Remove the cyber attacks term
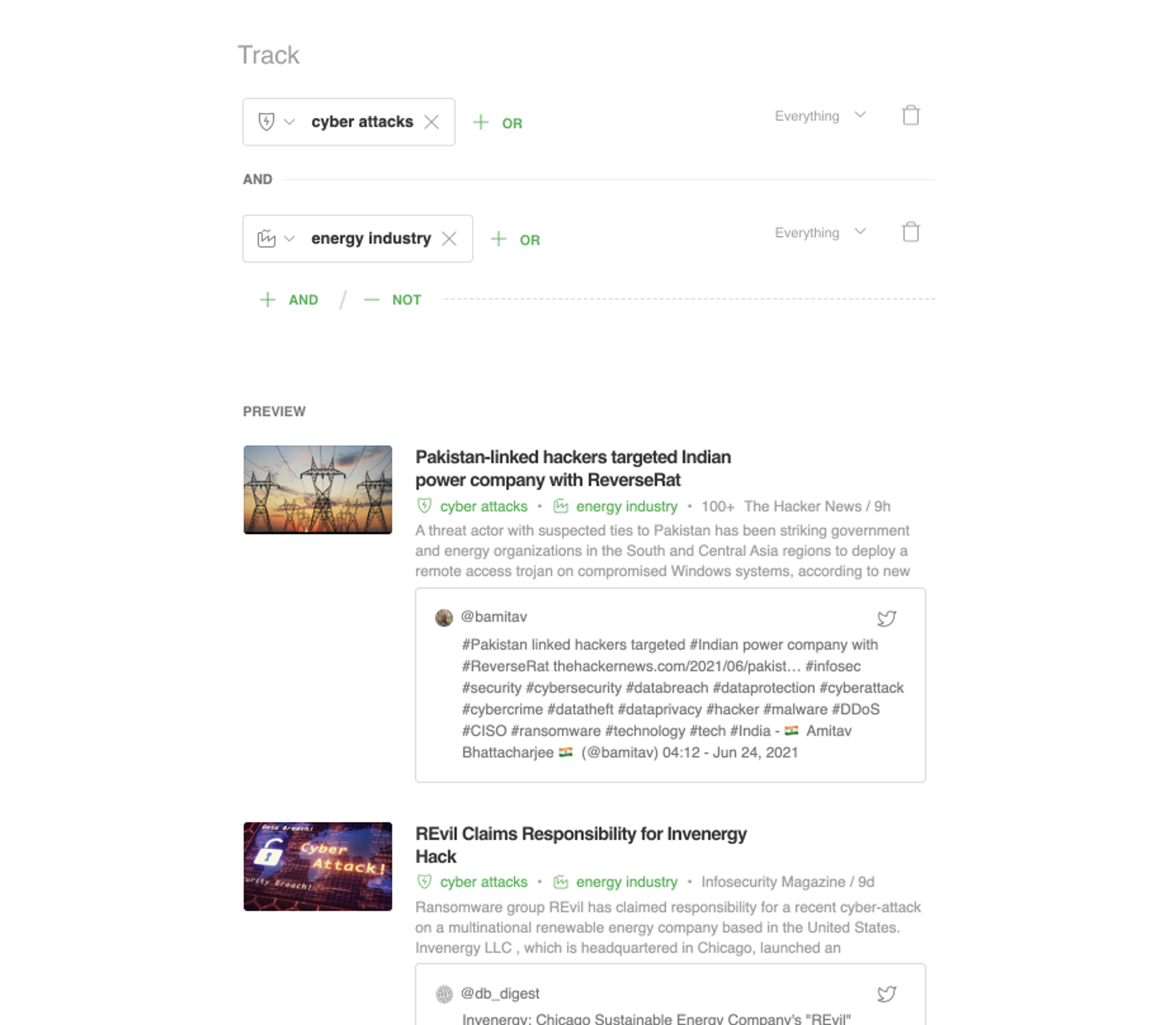The width and height of the screenshot is (1176, 1025). [431, 122]
